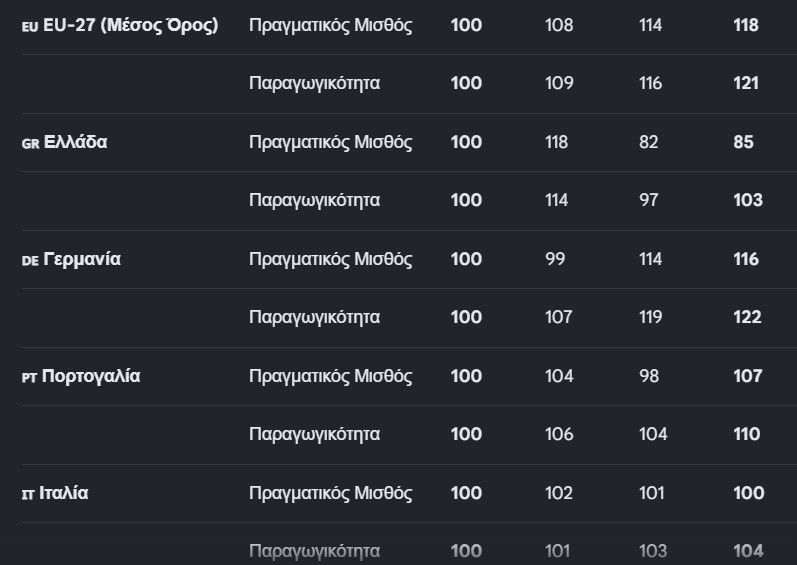Viewport: 797px width, 565px height.
Task: Click the IT country code badge
Action: click(x=28, y=495)
